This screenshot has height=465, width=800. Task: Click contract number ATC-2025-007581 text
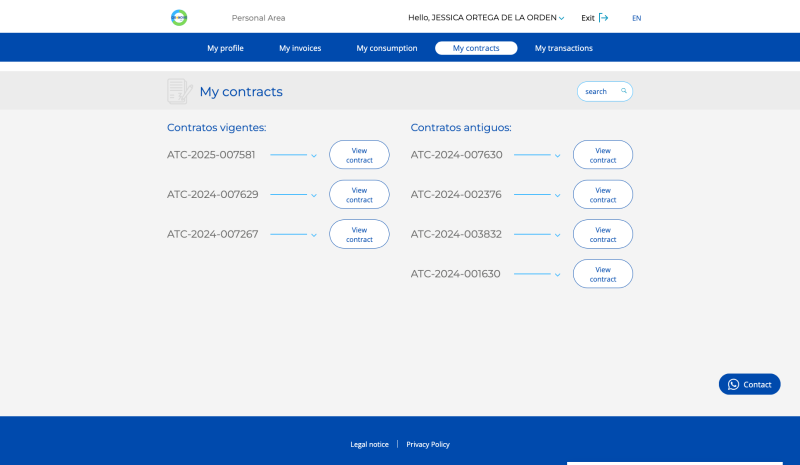[211, 155]
